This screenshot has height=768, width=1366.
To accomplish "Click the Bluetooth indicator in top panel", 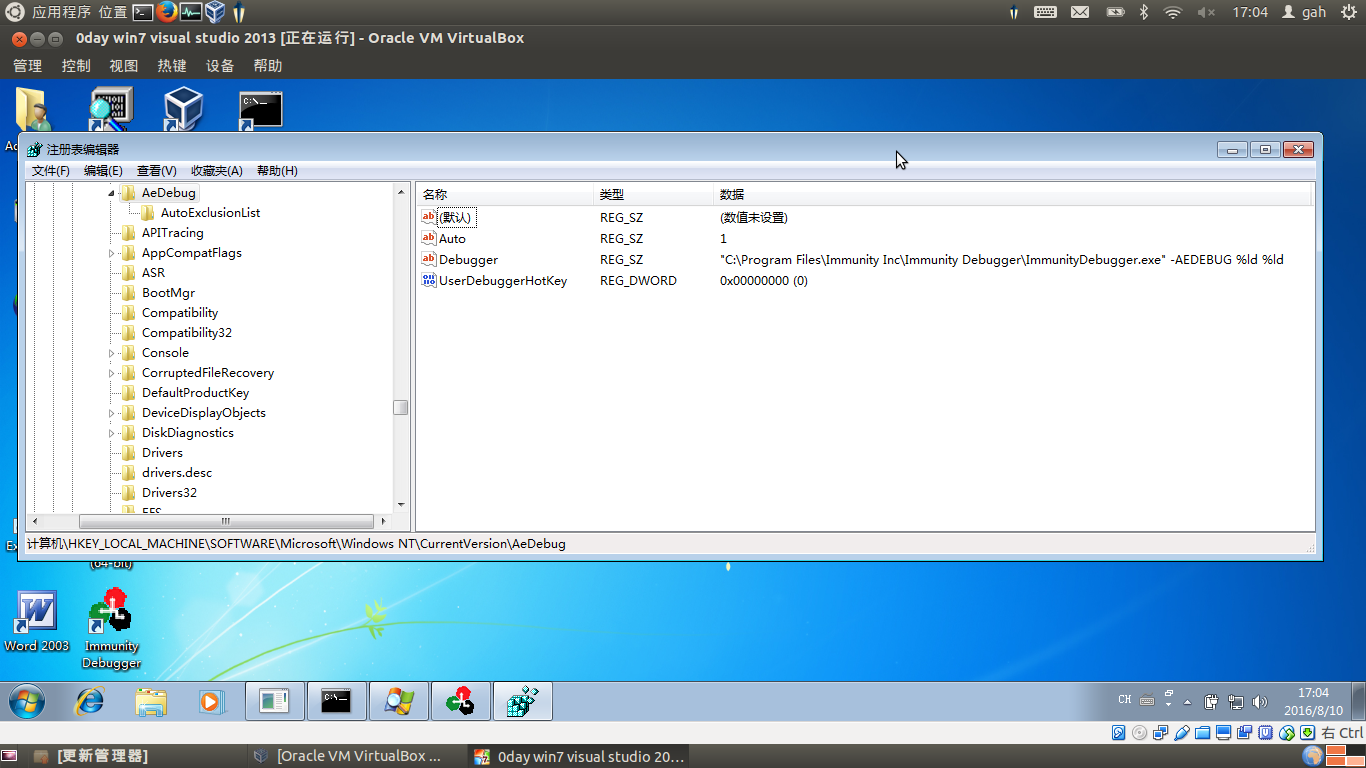I will [1144, 12].
